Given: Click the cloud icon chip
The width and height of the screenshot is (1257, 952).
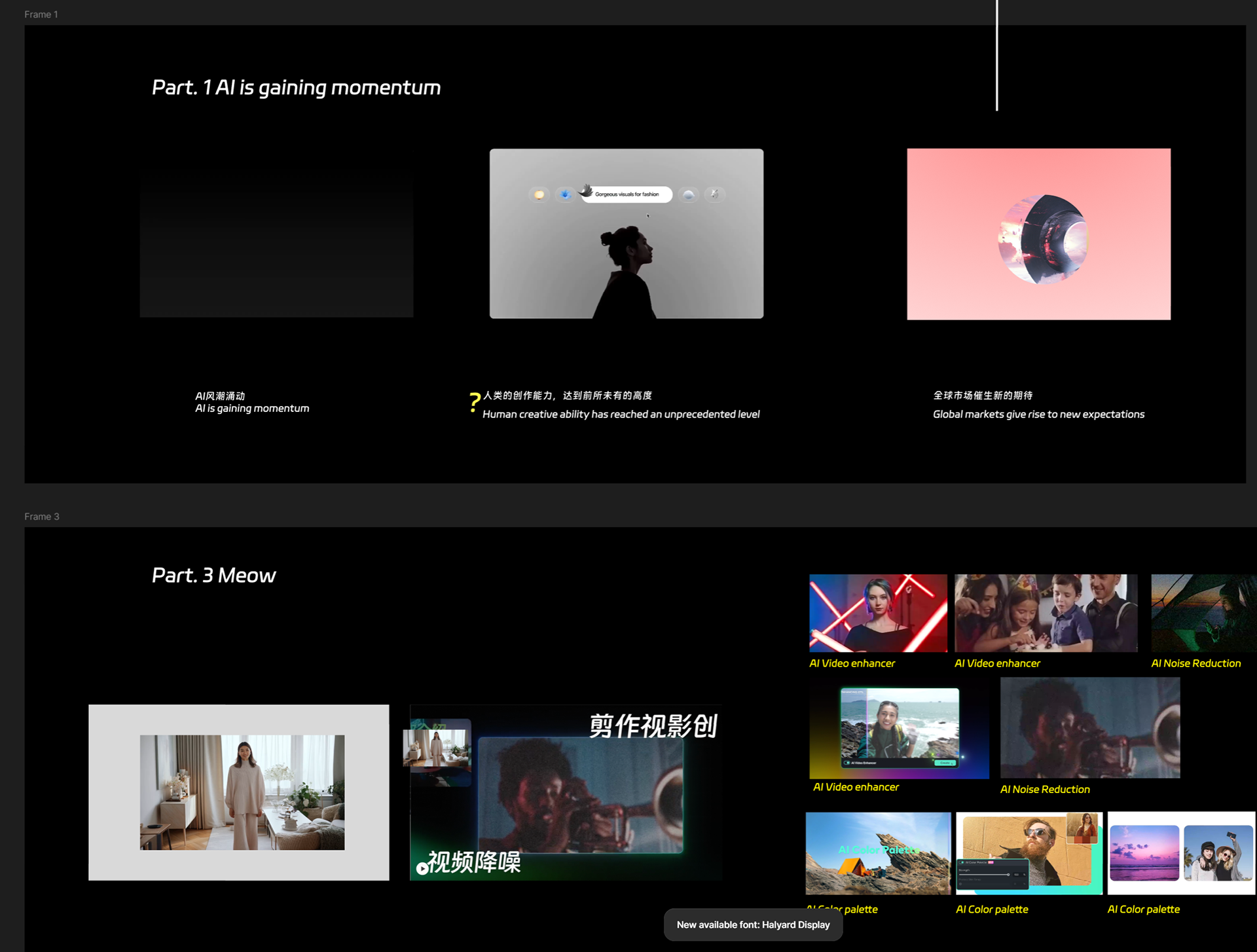Looking at the screenshot, I should [688, 194].
